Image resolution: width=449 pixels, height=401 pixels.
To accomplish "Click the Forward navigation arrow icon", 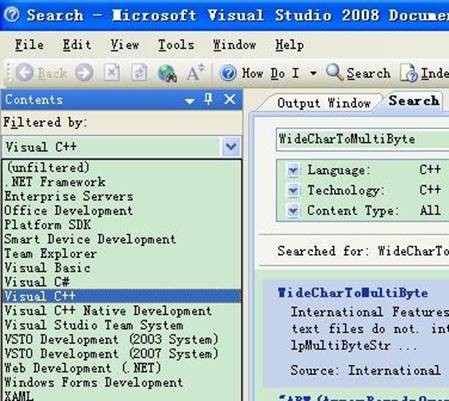I will click(x=84, y=72).
